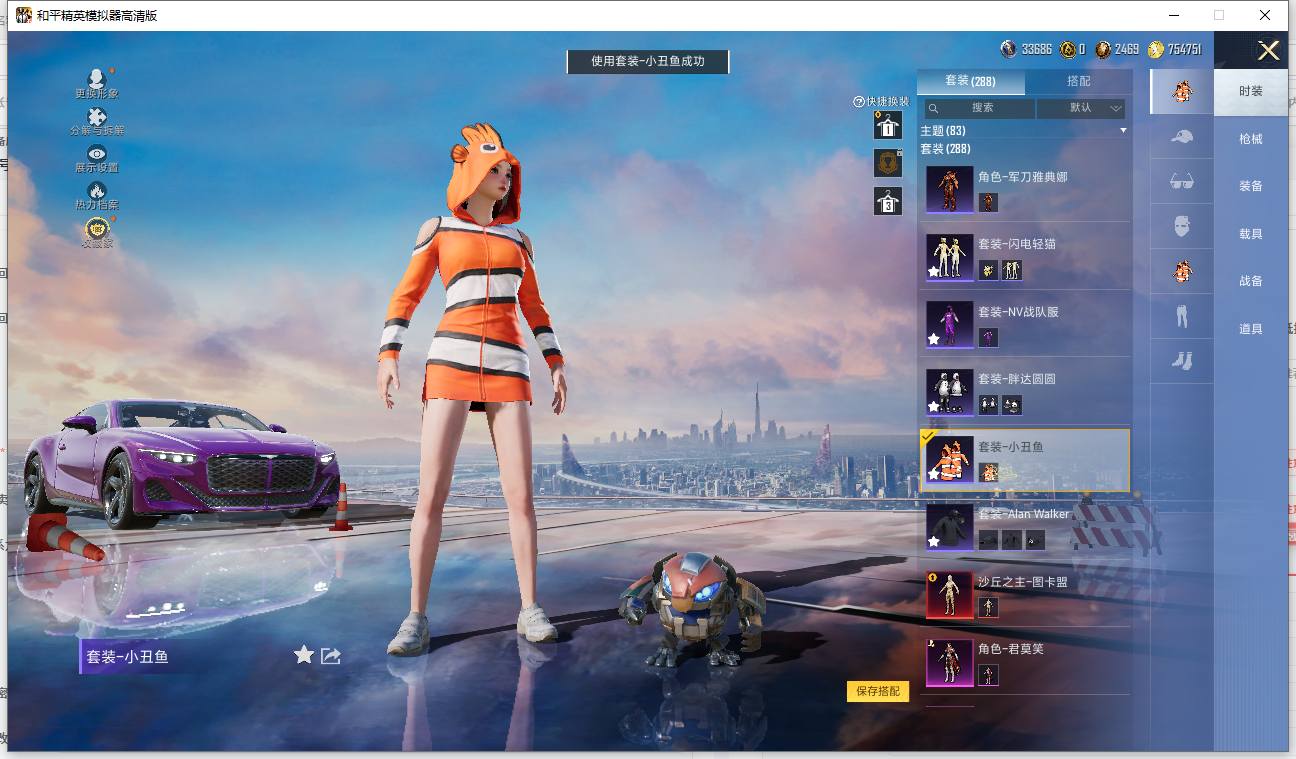This screenshot has height=759, width=1296.
Task: Toggle 展示设置 eye display settings
Action: (96, 153)
